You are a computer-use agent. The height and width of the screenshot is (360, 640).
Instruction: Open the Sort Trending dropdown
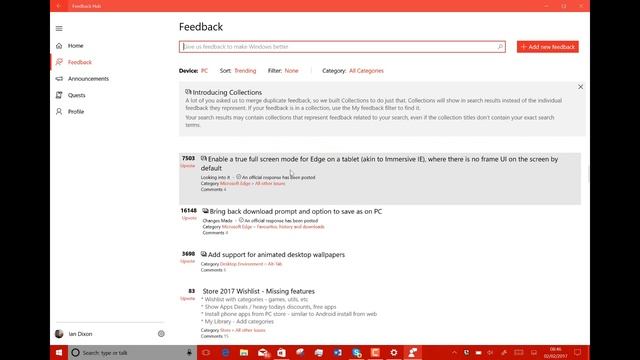tap(245, 71)
